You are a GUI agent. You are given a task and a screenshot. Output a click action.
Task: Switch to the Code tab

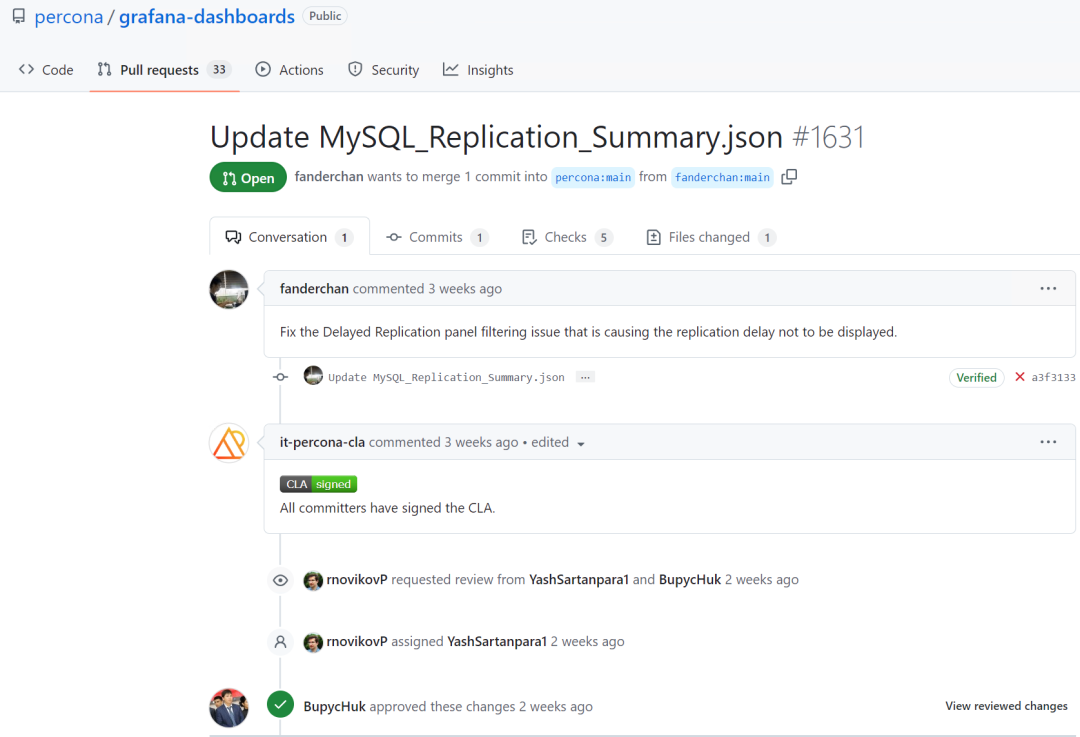(x=46, y=70)
